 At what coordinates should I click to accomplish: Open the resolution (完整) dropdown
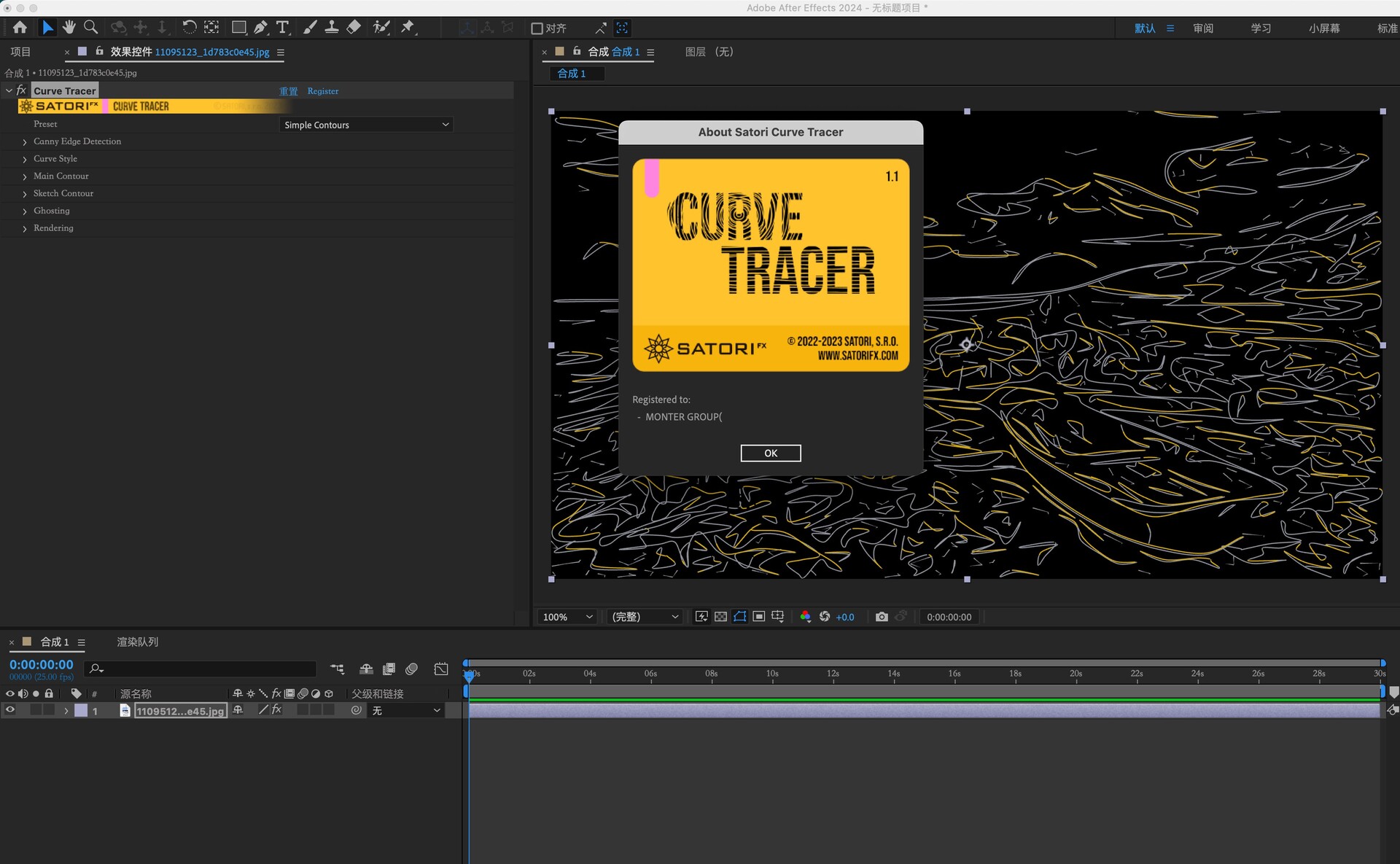(645, 617)
